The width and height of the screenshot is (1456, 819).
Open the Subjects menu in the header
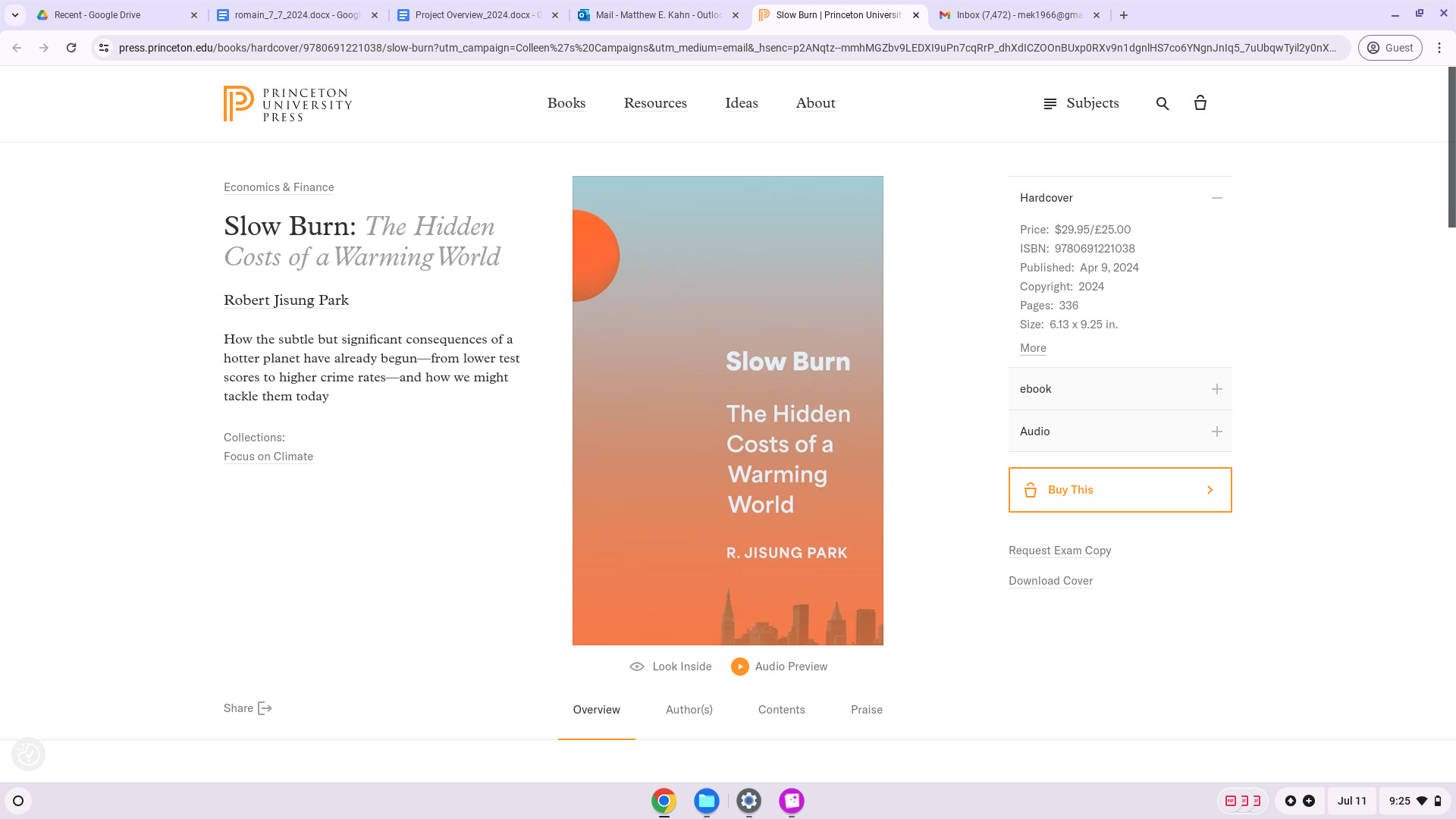point(1081,103)
